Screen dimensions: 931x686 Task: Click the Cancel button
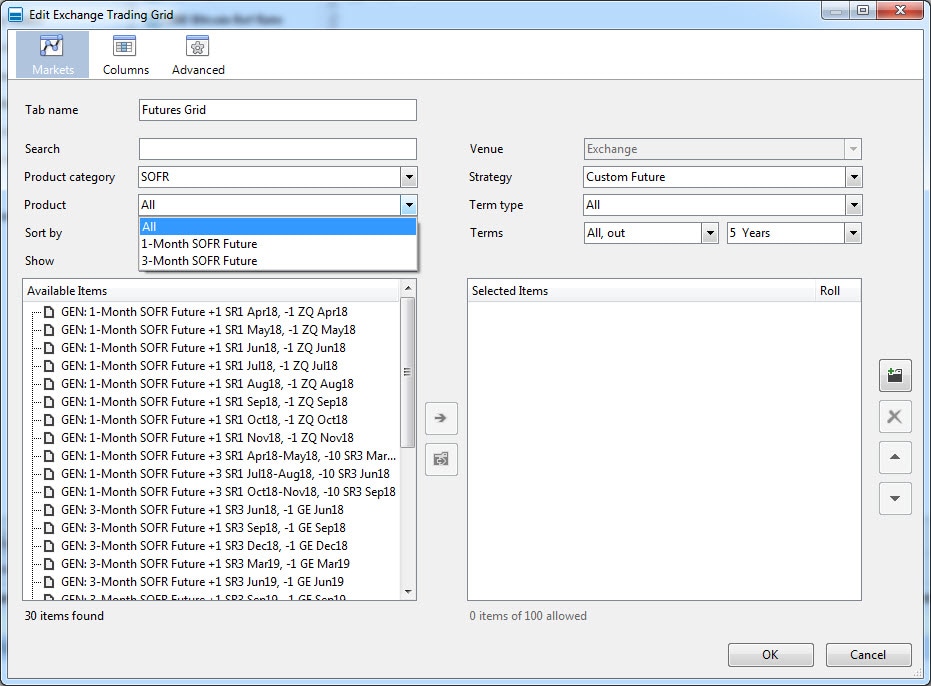pyautogui.click(x=868, y=655)
